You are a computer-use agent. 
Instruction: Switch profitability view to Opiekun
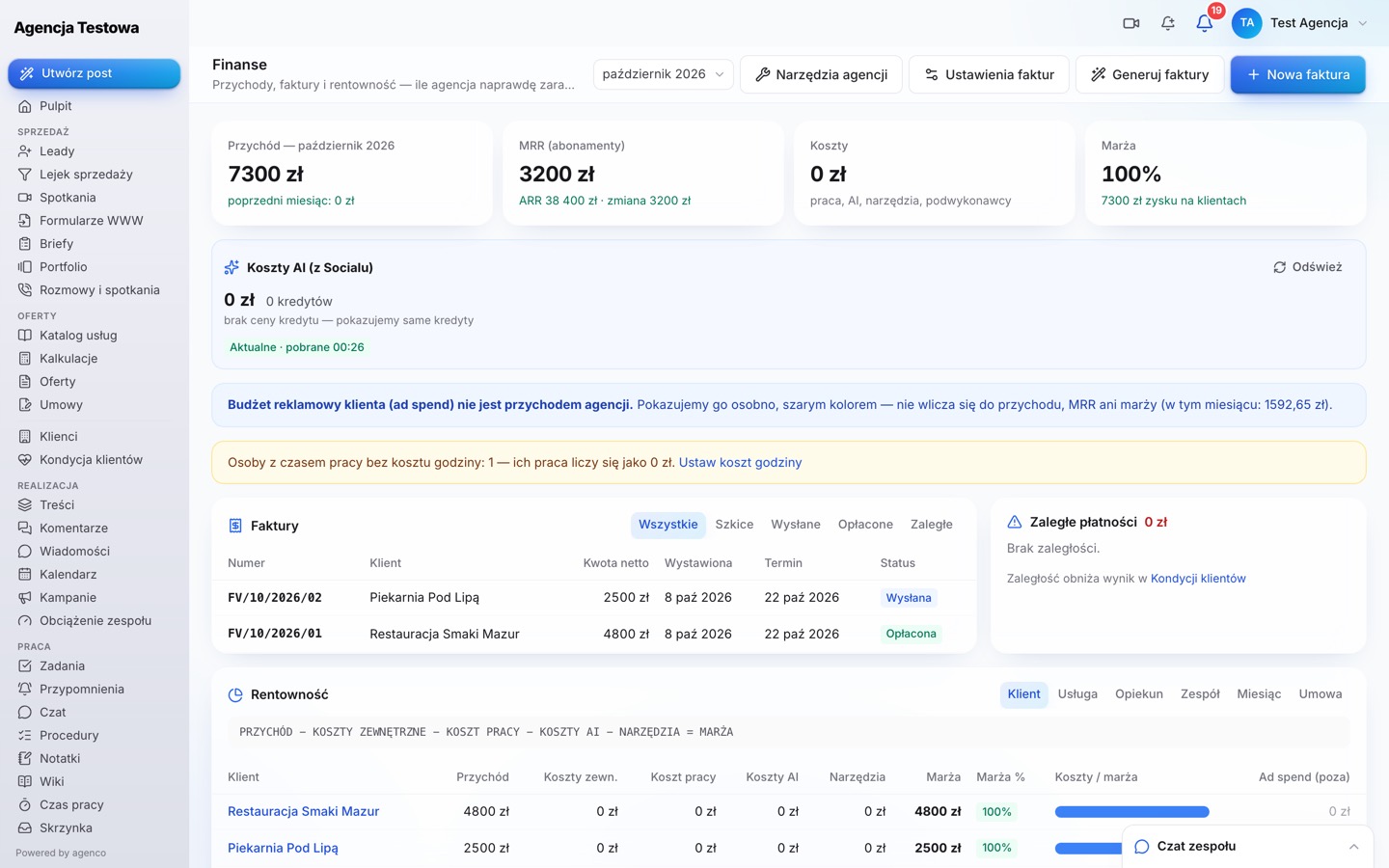click(1139, 694)
